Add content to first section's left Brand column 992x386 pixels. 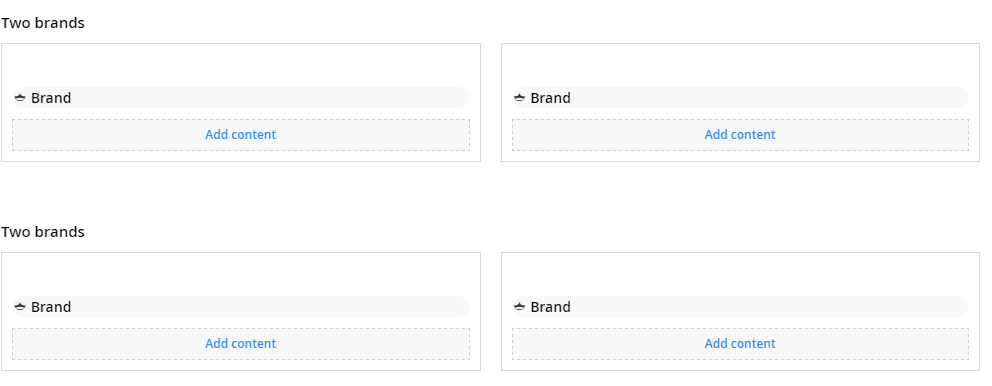click(241, 135)
